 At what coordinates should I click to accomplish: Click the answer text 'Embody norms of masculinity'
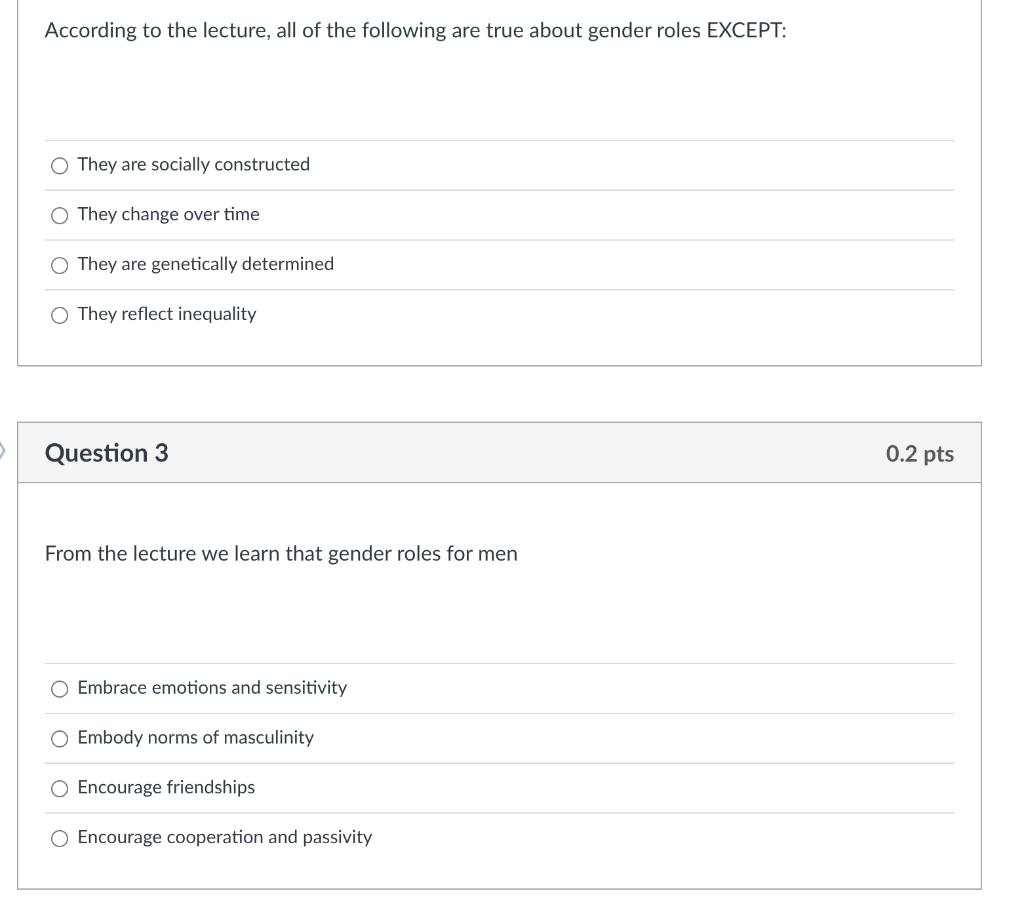195,737
